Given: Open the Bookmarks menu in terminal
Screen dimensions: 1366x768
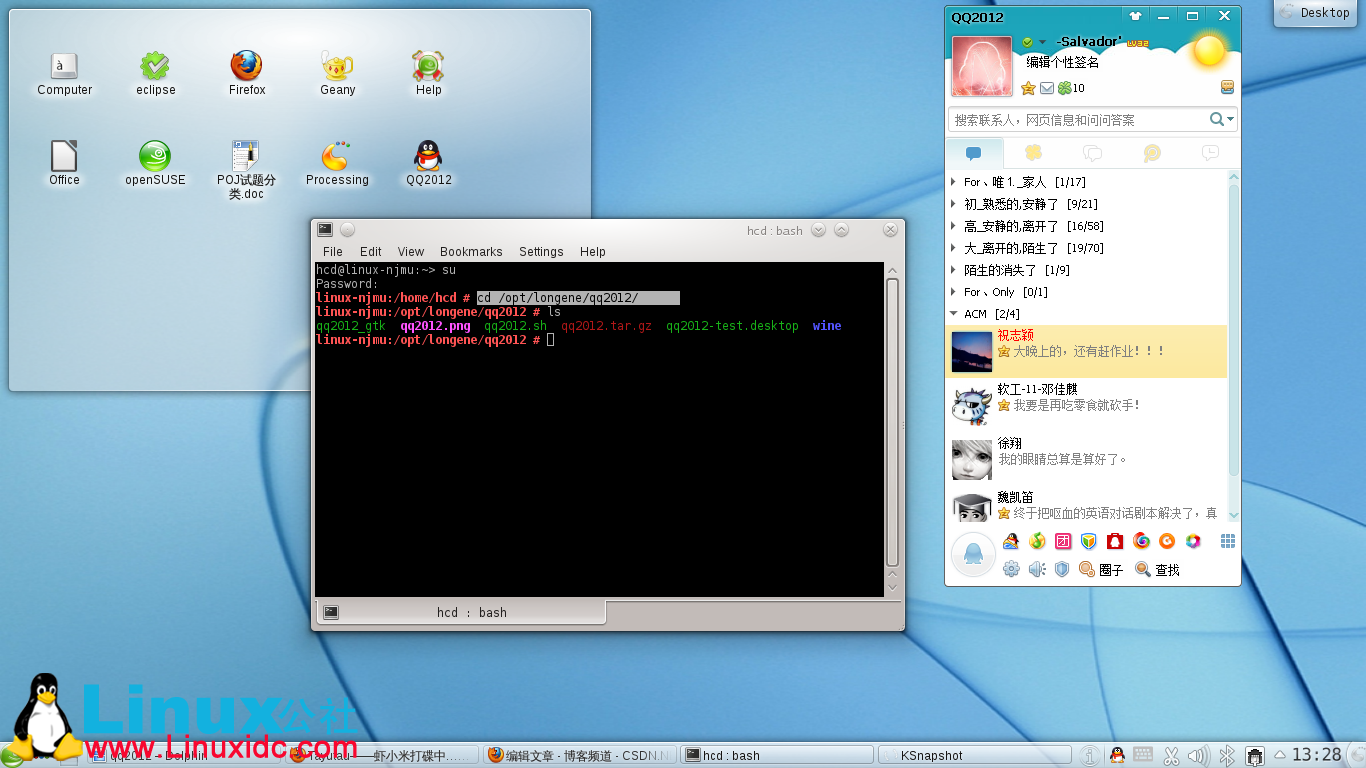Looking at the screenshot, I should [x=471, y=252].
